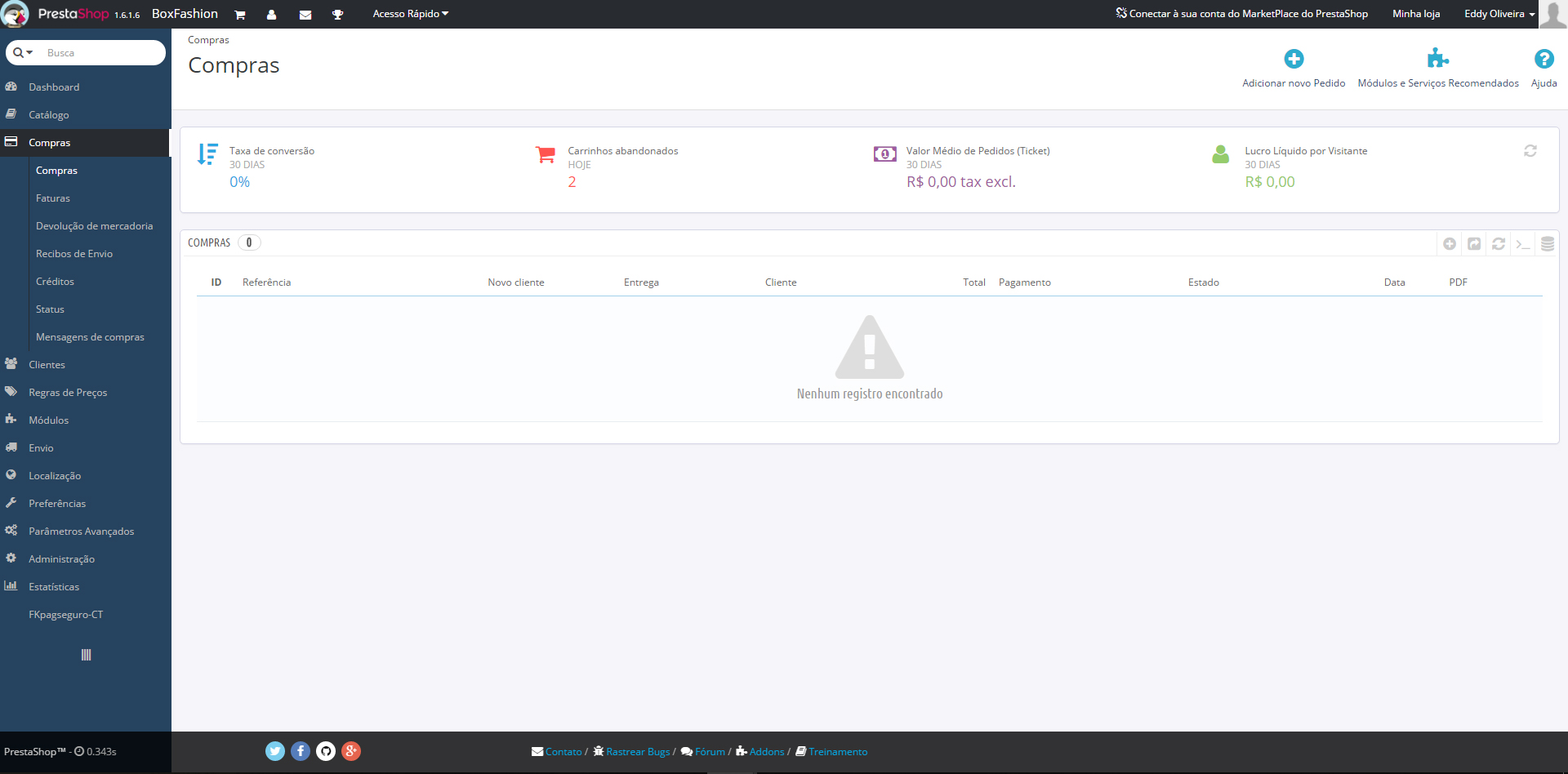This screenshot has width=1568, height=774.
Task: Open GitHub link in footer
Action: 326,751
